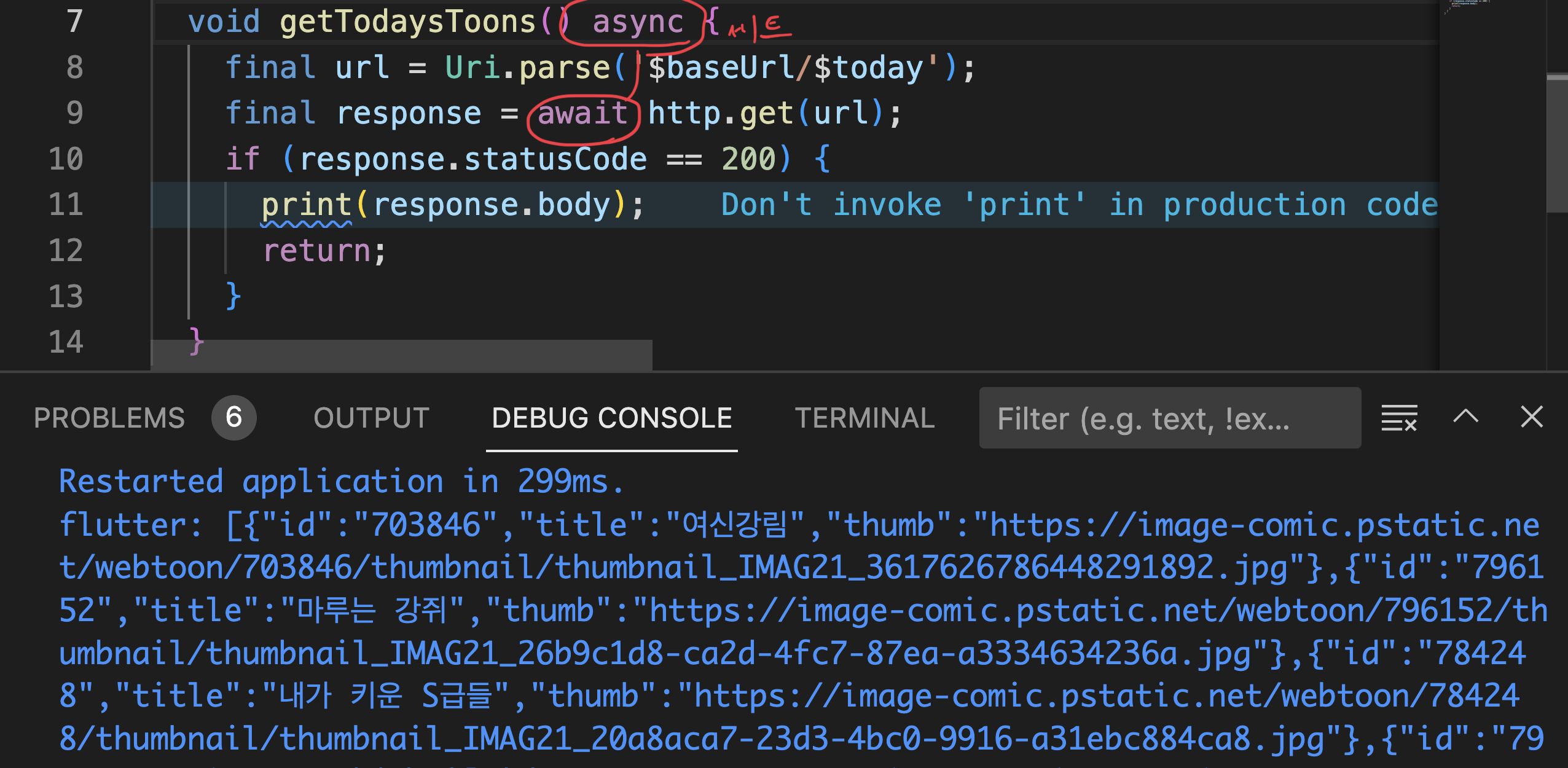Click line number 7 in the gutter
This screenshot has height=768, width=1568.
(x=74, y=22)
